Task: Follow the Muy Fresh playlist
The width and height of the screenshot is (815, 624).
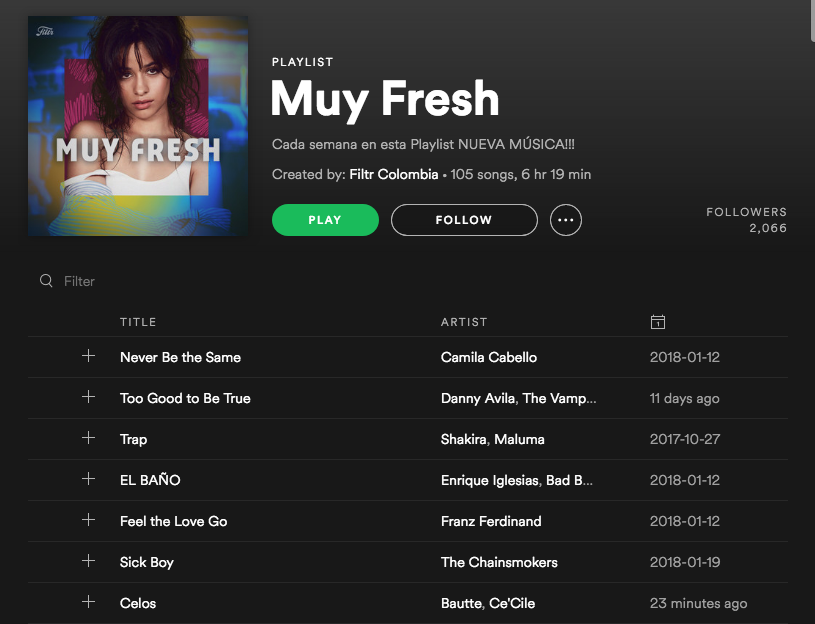Action: 464,220
